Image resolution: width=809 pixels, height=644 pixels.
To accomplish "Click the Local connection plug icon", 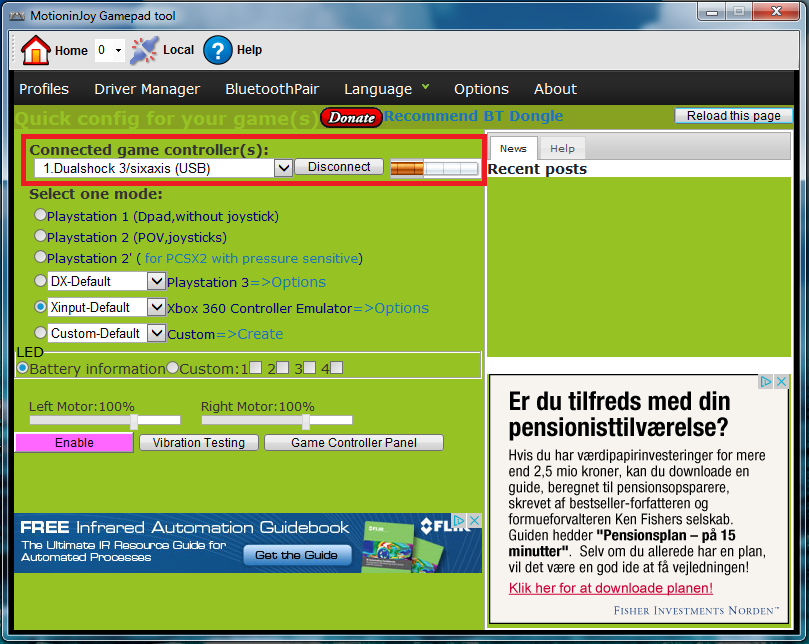I will tap(144, 50).
